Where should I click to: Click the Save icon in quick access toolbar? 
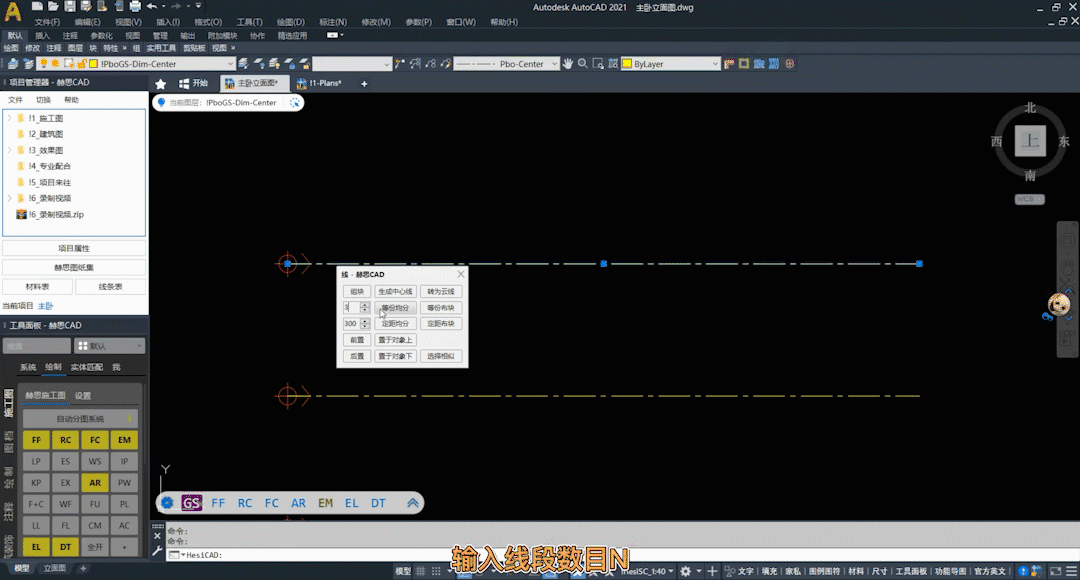pos(70,6)
